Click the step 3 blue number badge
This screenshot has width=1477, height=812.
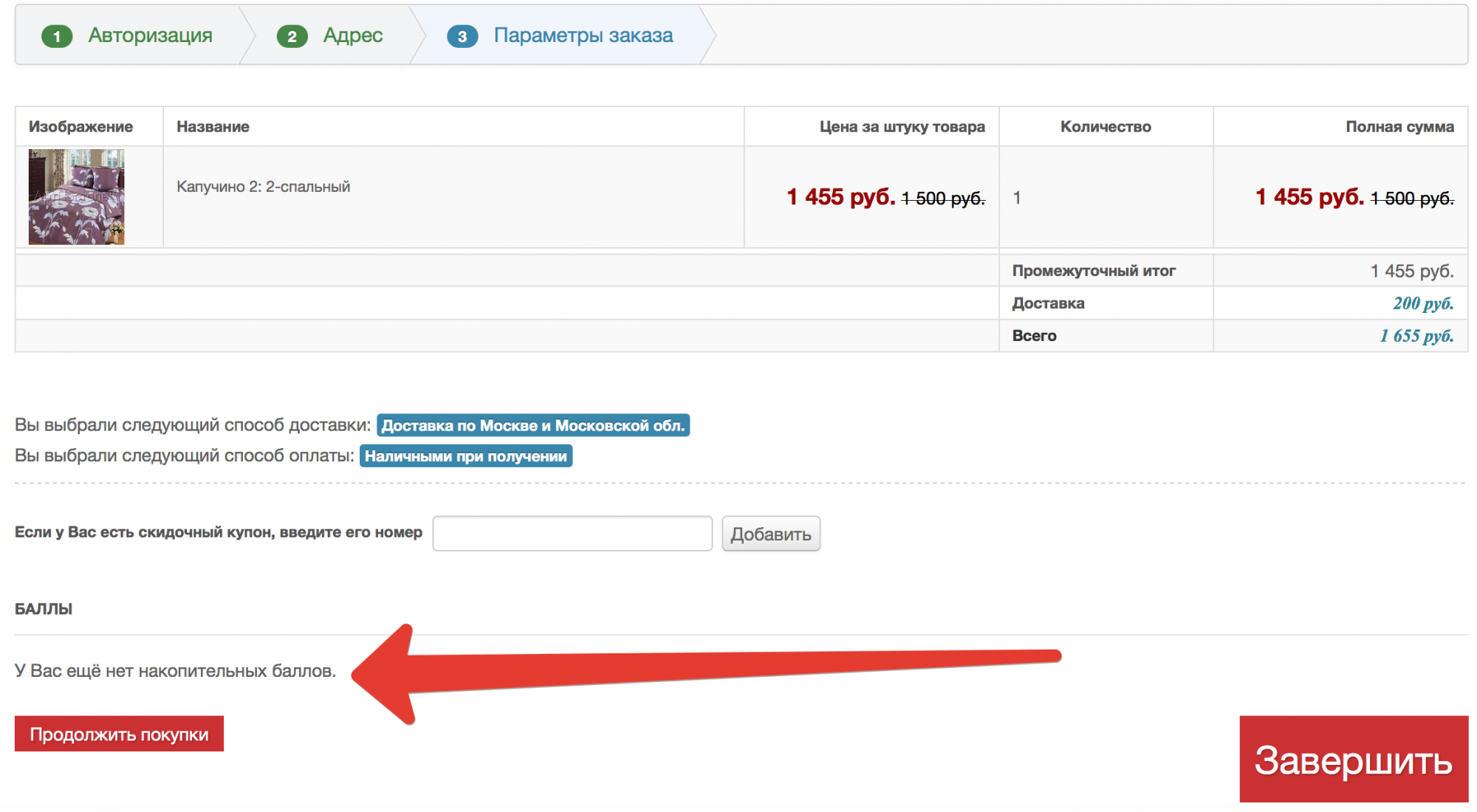462,36
